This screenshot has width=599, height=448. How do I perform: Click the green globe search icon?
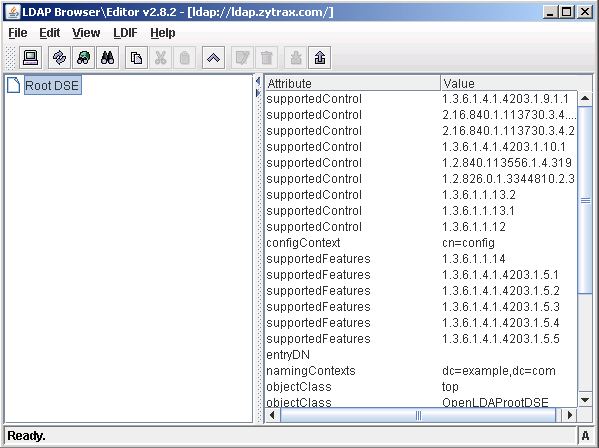83,58
